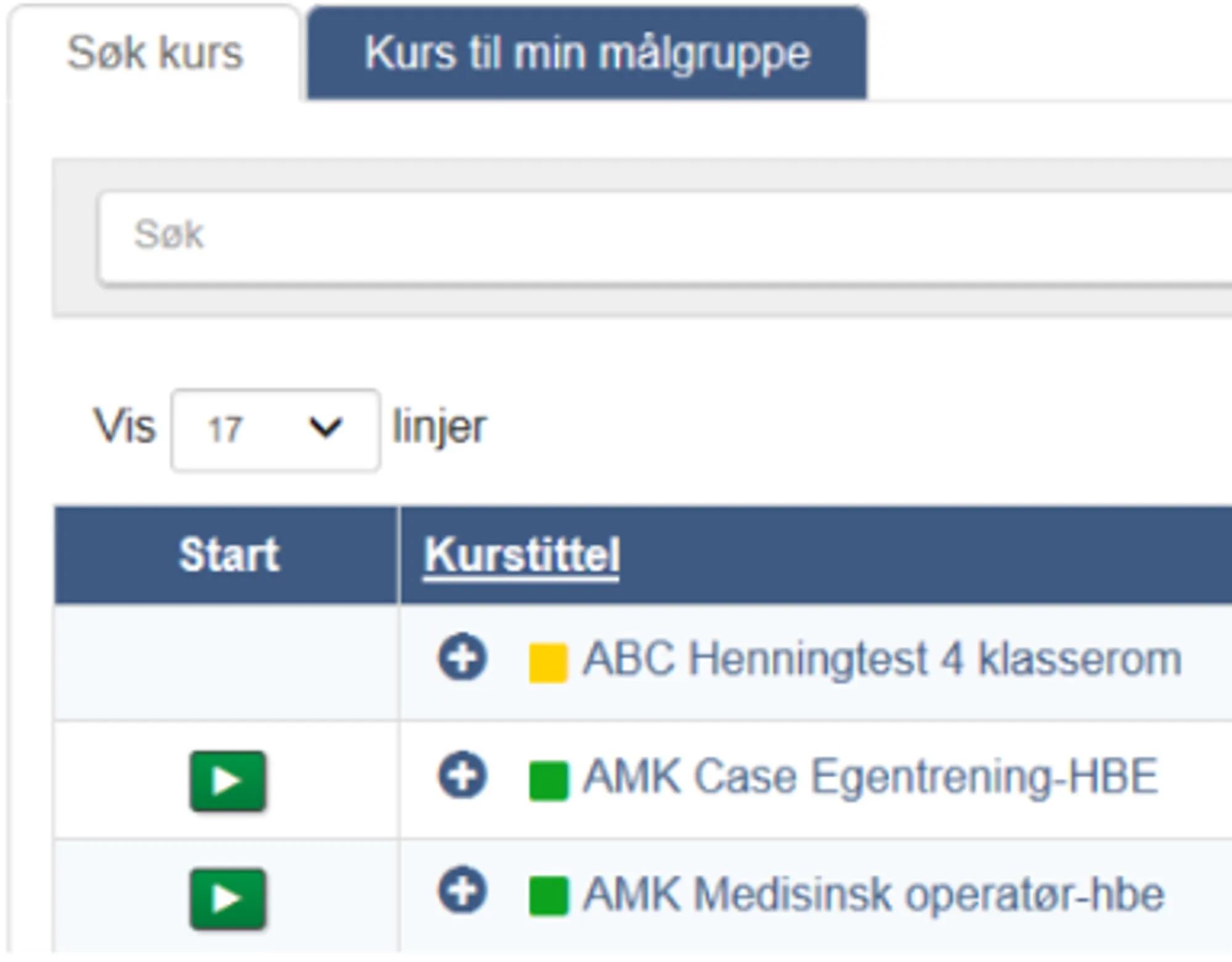Focus the Søk search input field
The image size is (1232, 962).
point(665,238)
